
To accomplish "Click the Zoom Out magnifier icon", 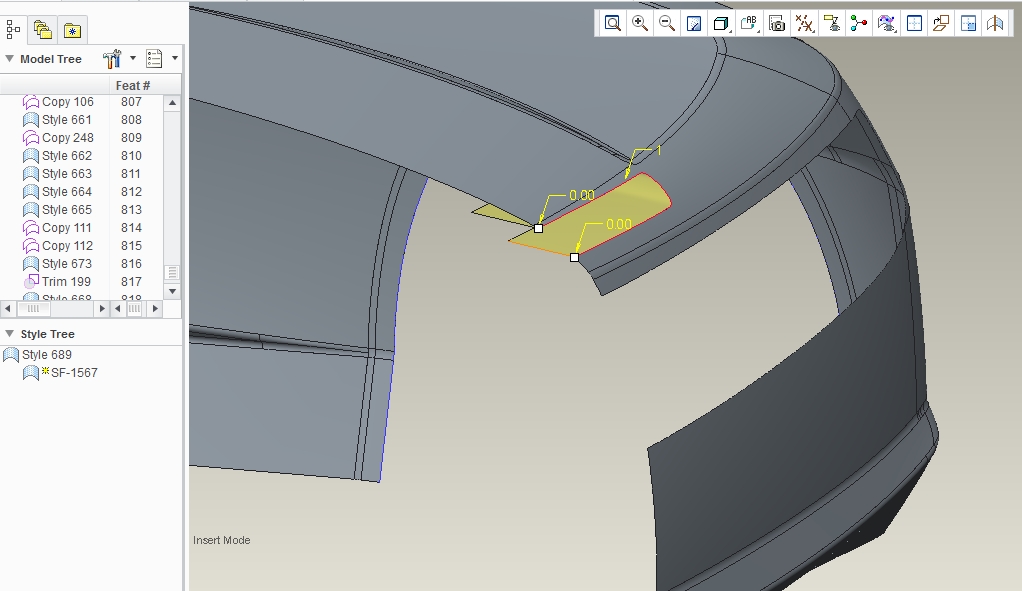I will [667, 24].
